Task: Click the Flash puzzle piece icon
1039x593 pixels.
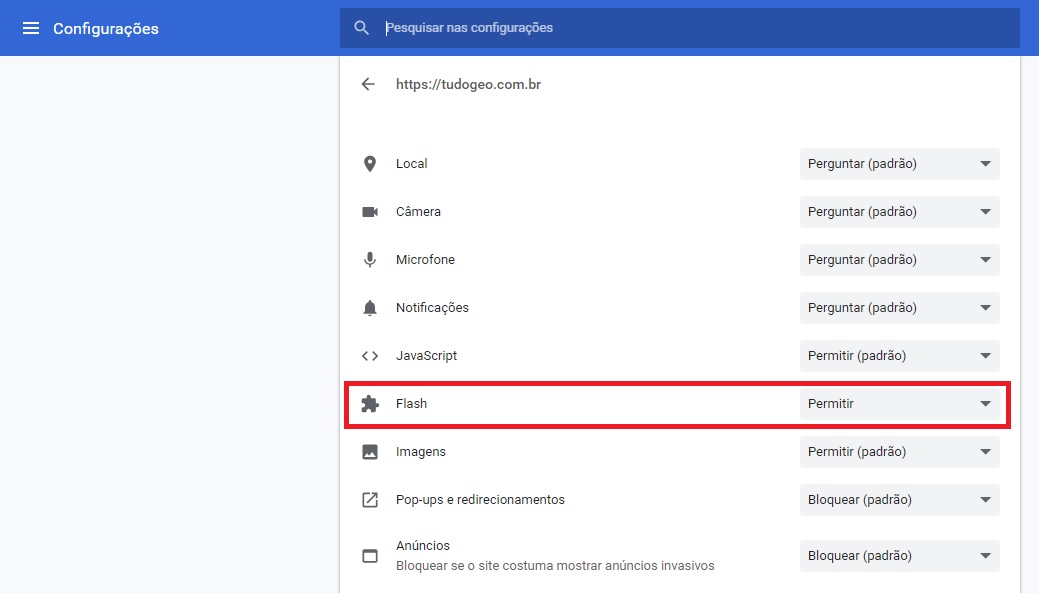Action: pos(370,404)
